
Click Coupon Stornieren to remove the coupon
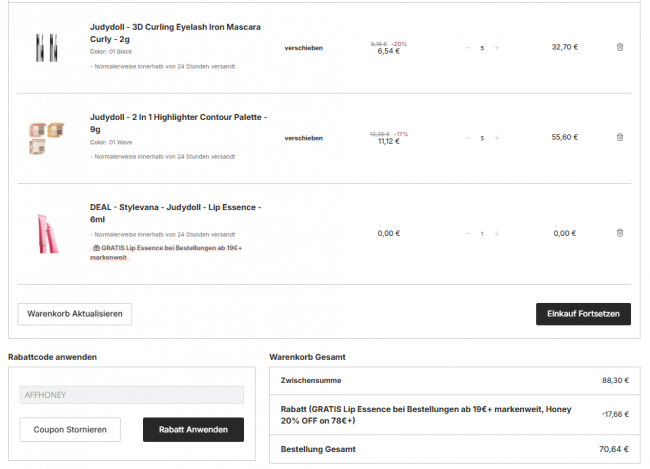[x=70, y=430]
